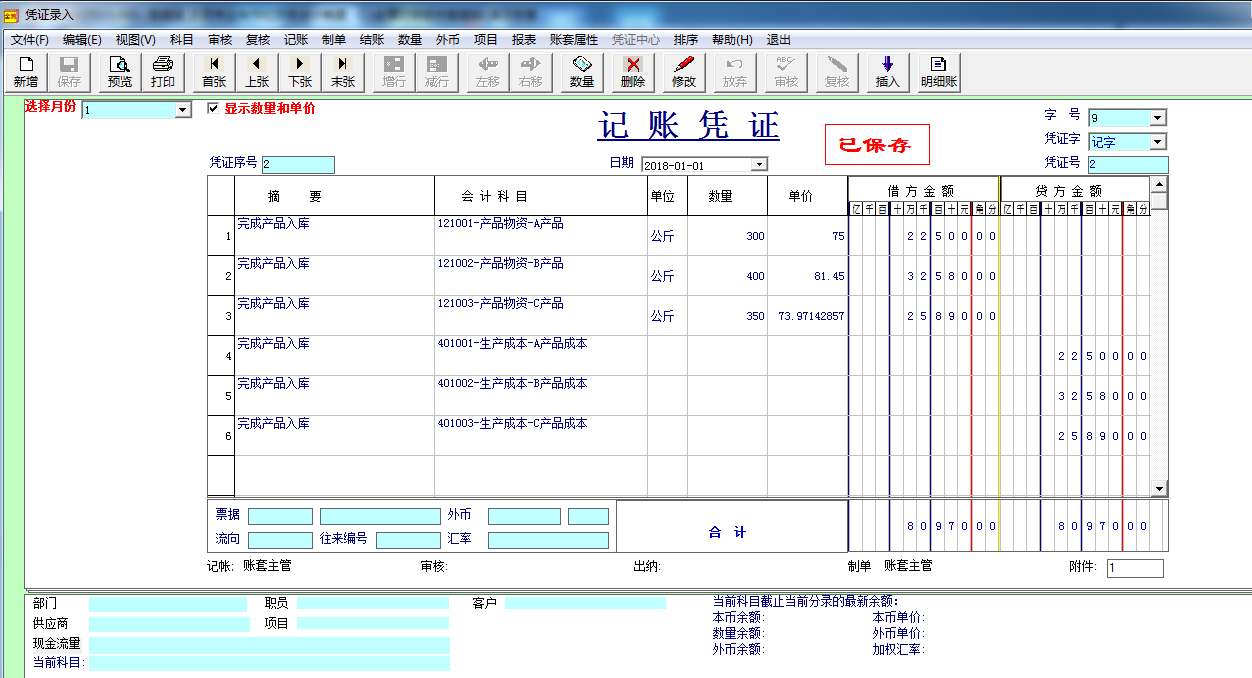Open the 报表 (Reports) menu

coord(524,40)
